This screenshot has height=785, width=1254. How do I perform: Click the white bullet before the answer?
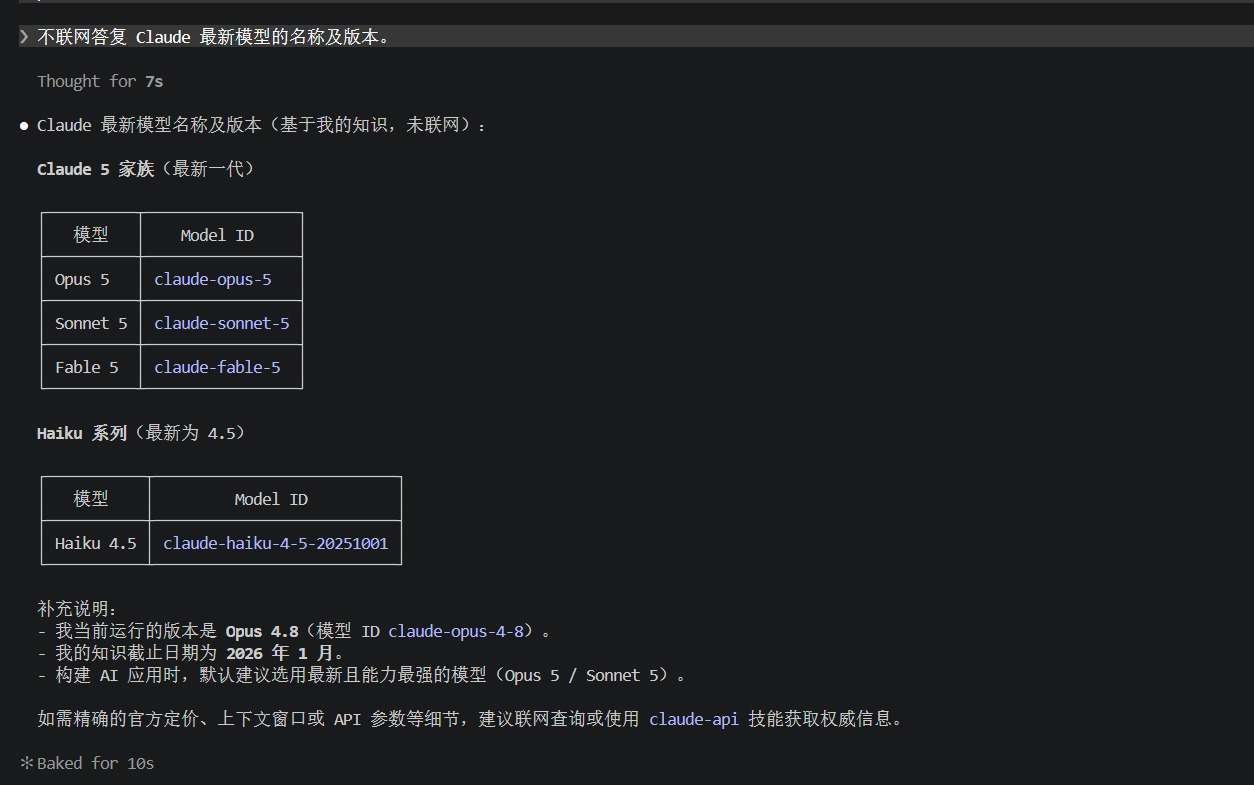pos(24,126)
